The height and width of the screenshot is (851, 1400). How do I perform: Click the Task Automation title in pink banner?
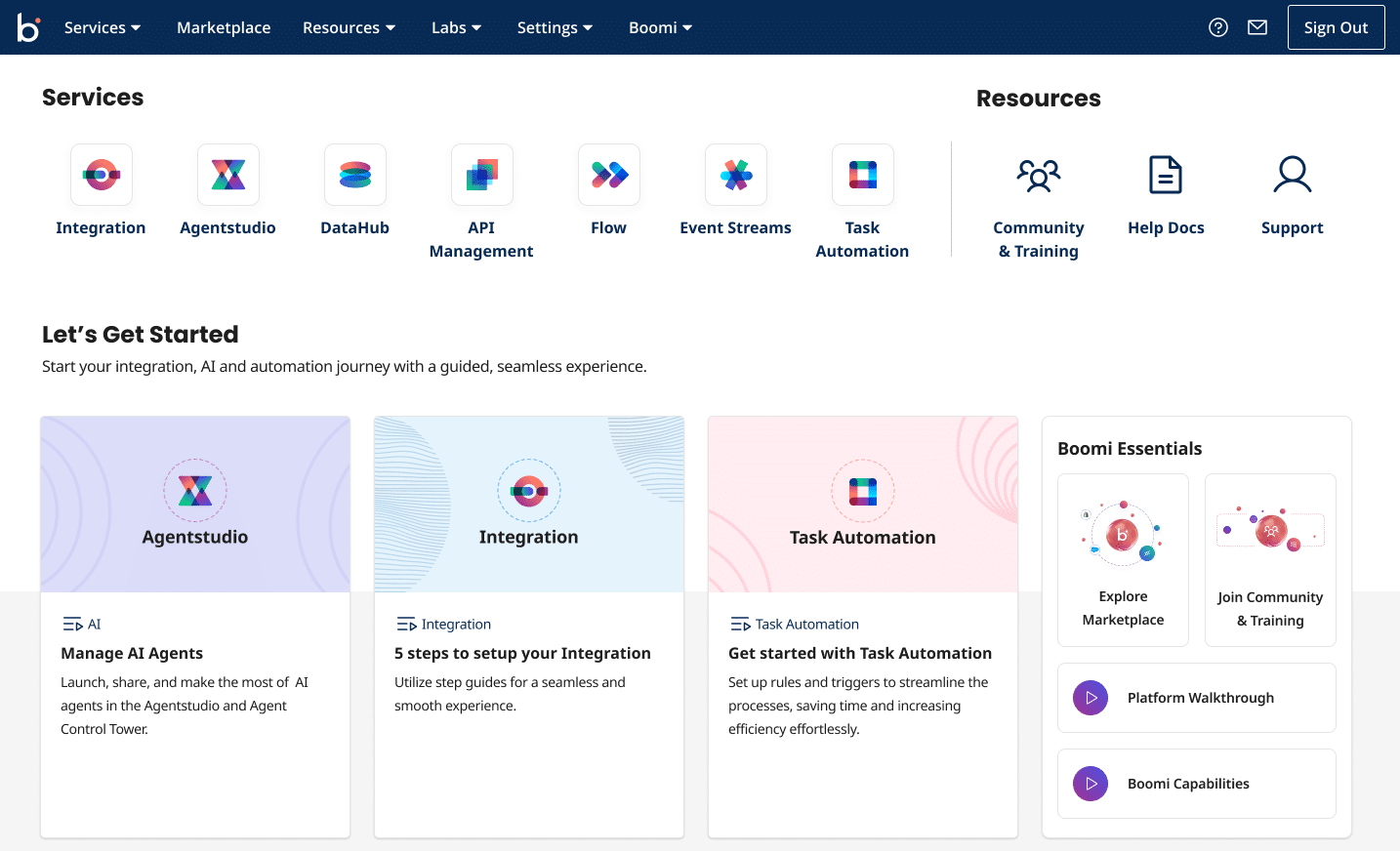863,537
